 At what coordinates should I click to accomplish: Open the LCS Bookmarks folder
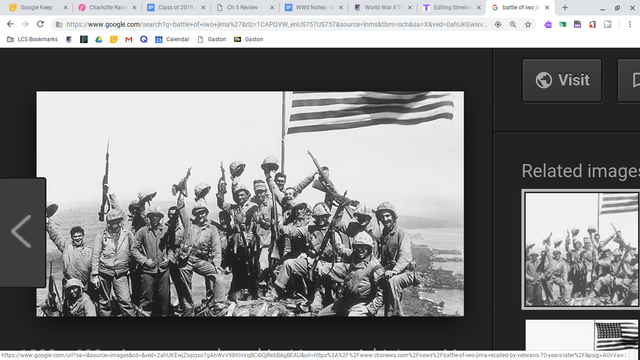click(x=32, y=39)
